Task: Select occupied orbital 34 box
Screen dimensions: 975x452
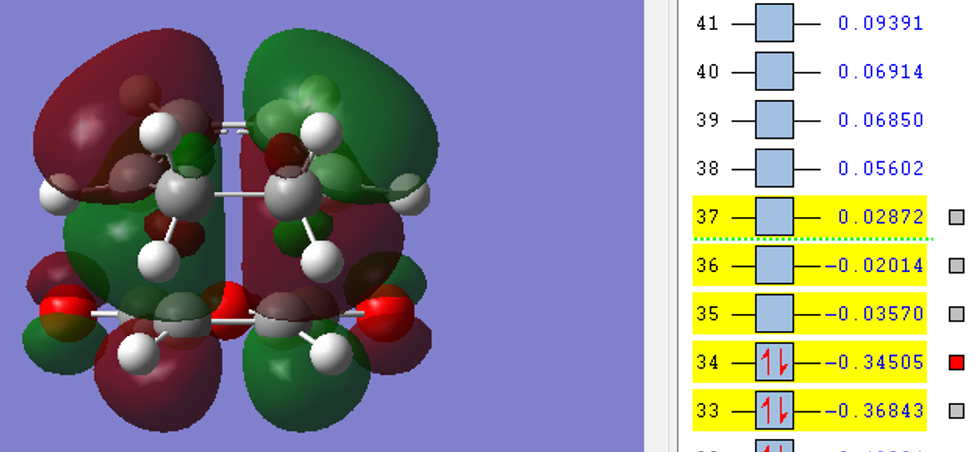Action: pyautogui.click(x=774, y=362)
